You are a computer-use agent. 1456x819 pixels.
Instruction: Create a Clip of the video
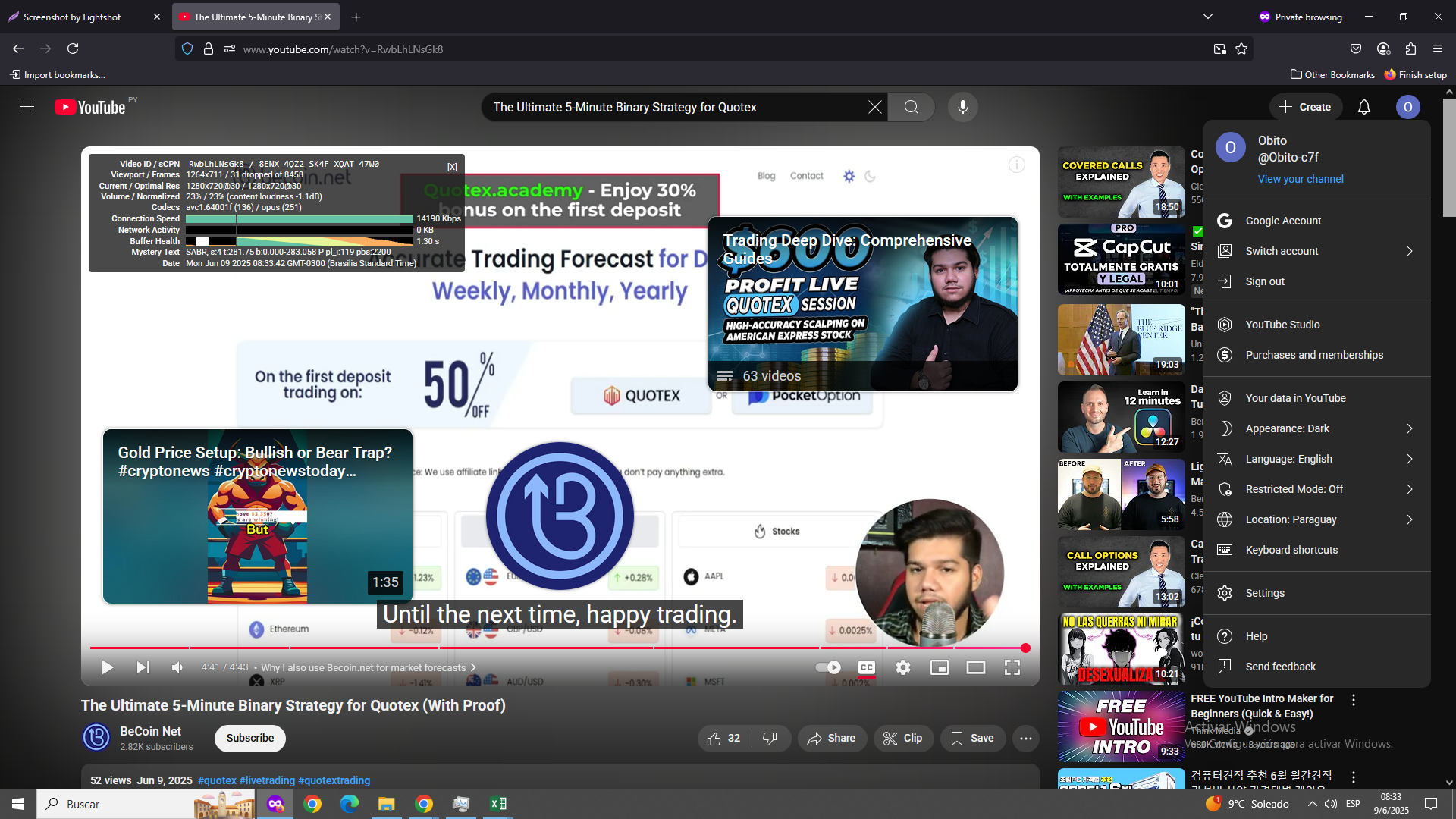(903, 739)
